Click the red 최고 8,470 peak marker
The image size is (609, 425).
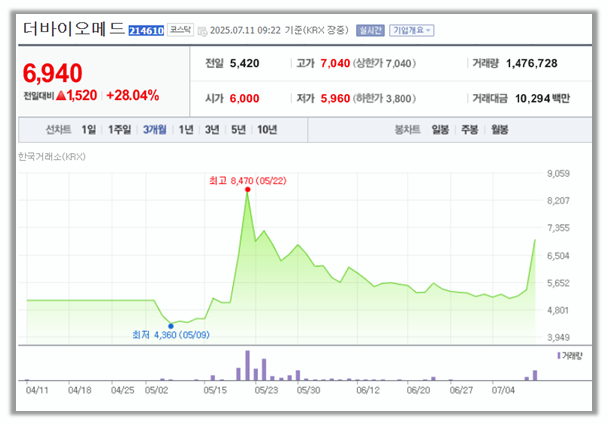tap(248, 190)
